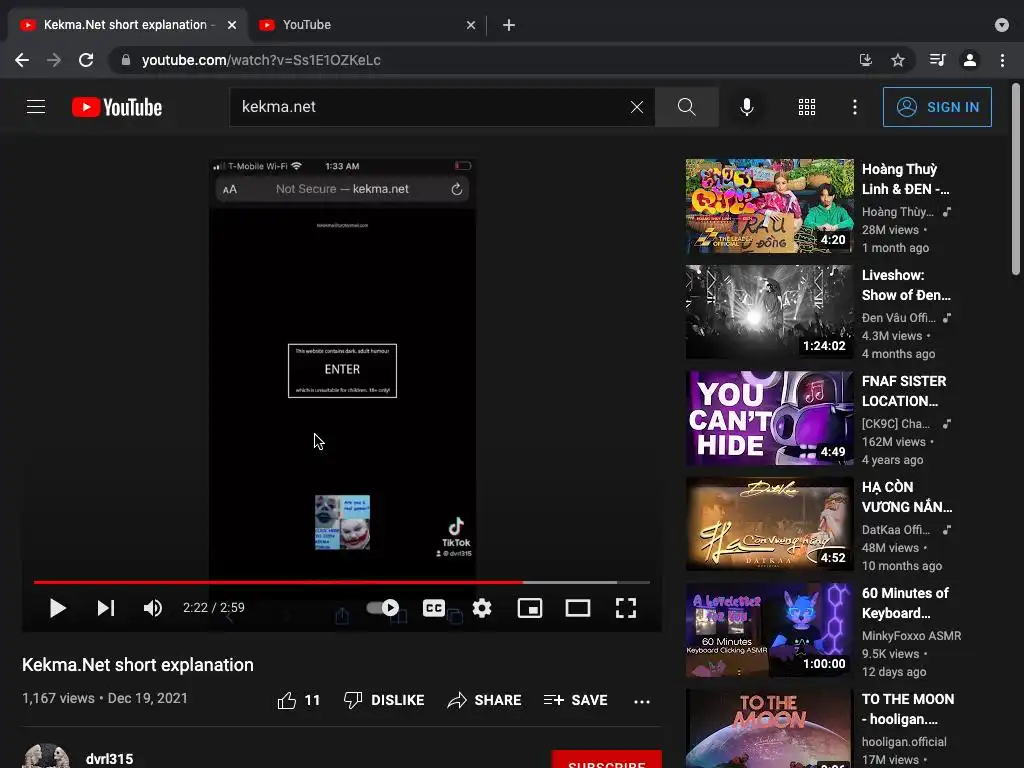Click MinkyFoxxo ASMR channel name

[x=911, y=635]
